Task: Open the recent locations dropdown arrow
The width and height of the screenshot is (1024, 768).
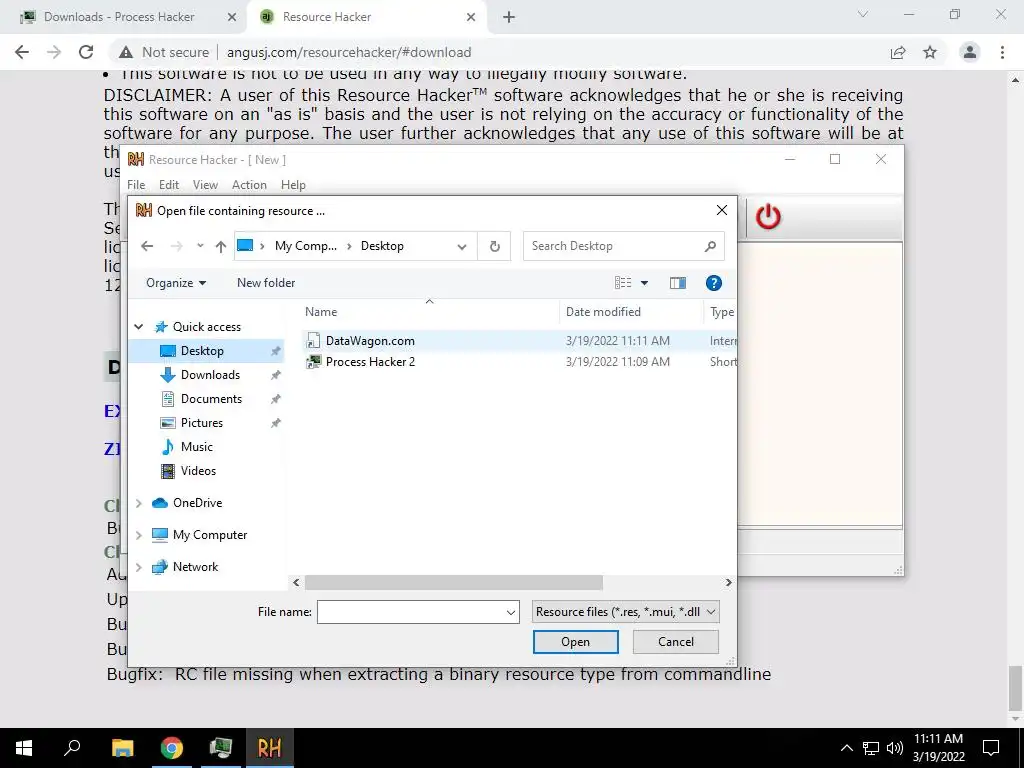Action: (200, 246)
